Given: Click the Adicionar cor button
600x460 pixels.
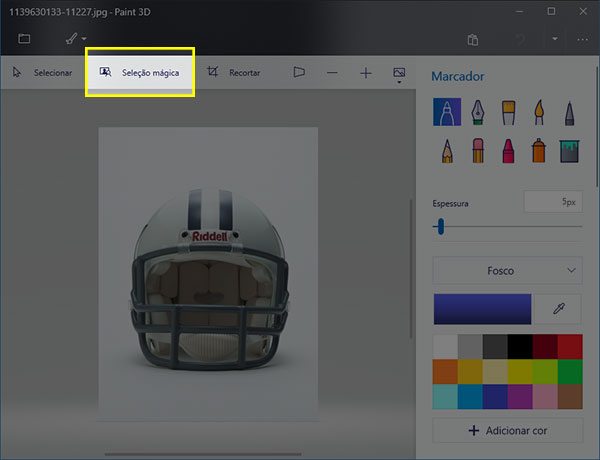Looking at the screenshot, I should point(507,431).
